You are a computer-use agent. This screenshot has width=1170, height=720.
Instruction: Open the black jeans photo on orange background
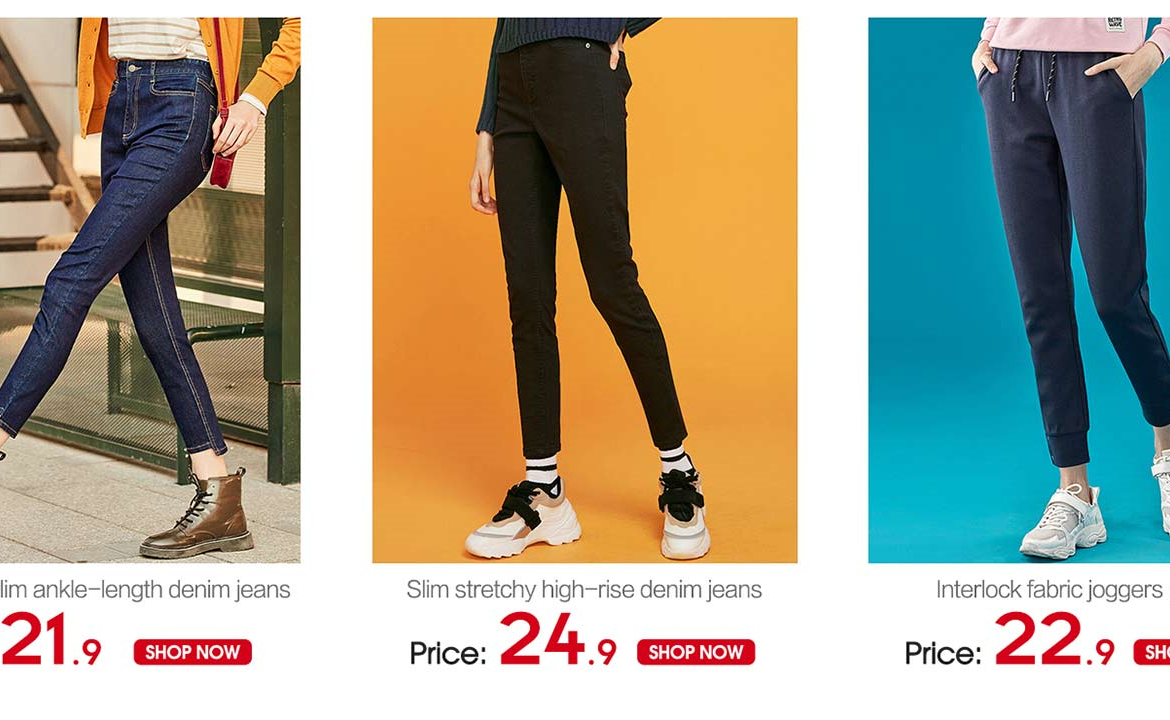pos(584,289)
